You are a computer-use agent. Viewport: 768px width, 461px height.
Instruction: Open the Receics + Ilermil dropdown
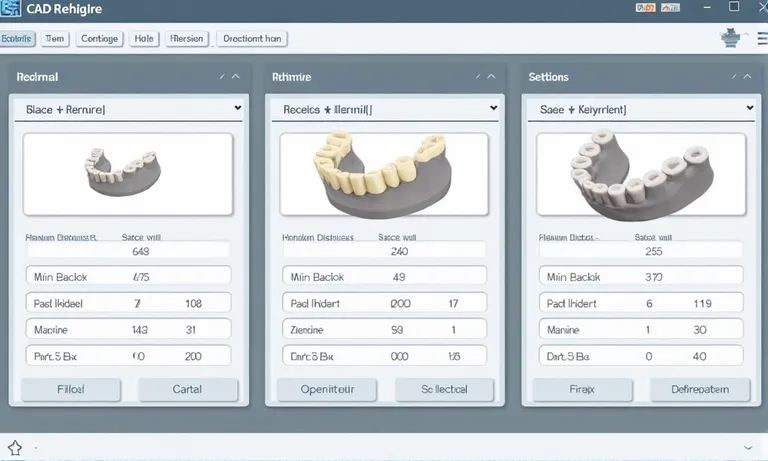[493, 107]
